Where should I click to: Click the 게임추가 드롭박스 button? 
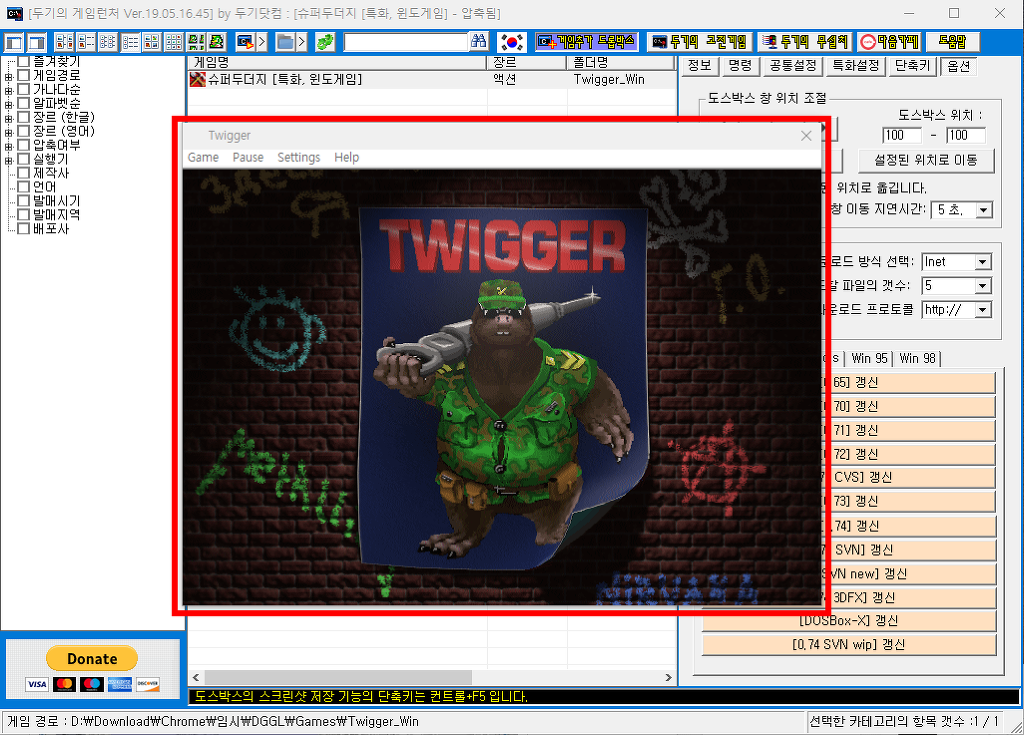tap(586, 42)
